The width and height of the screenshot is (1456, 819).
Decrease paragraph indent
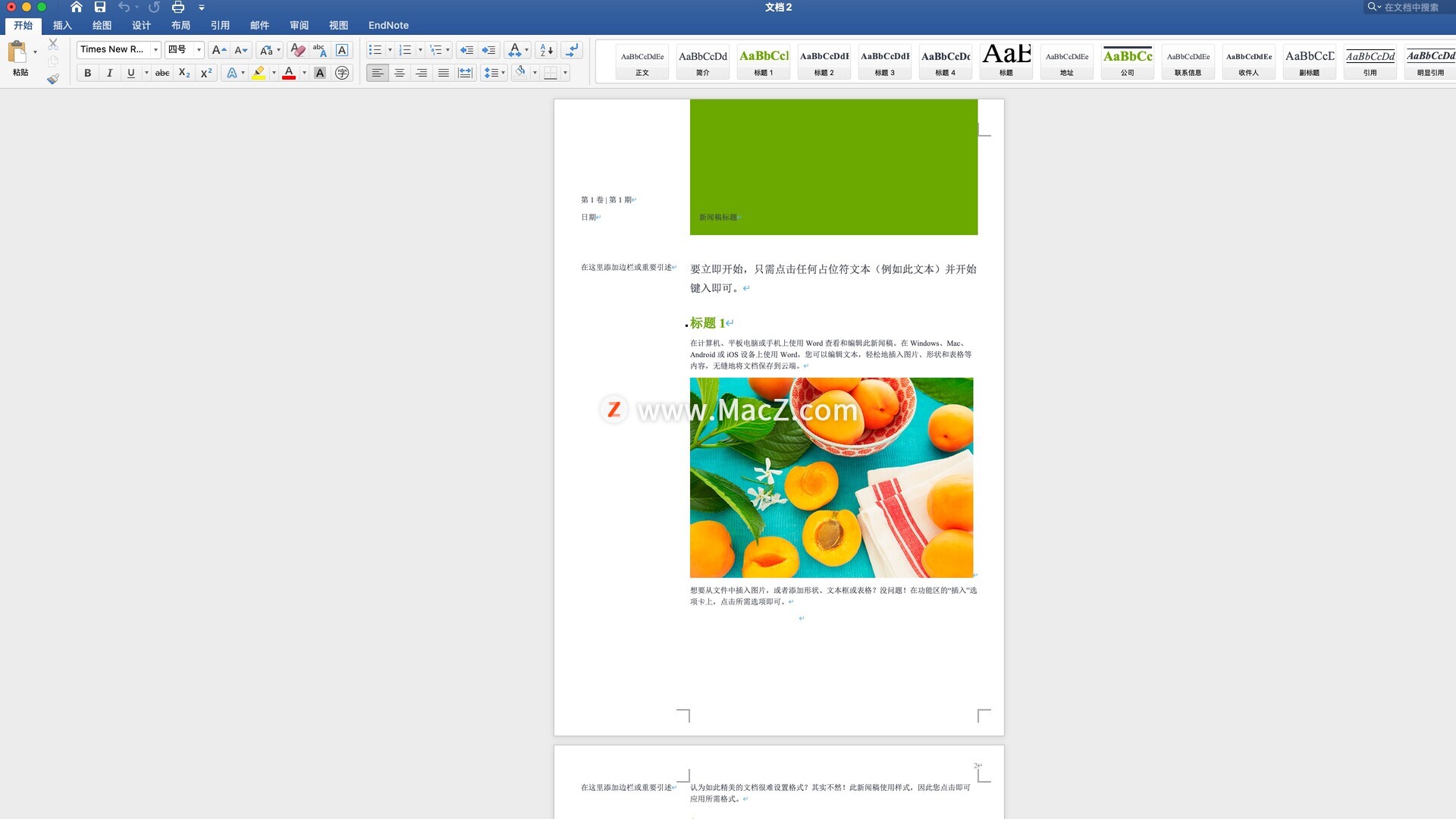[466, 50]
